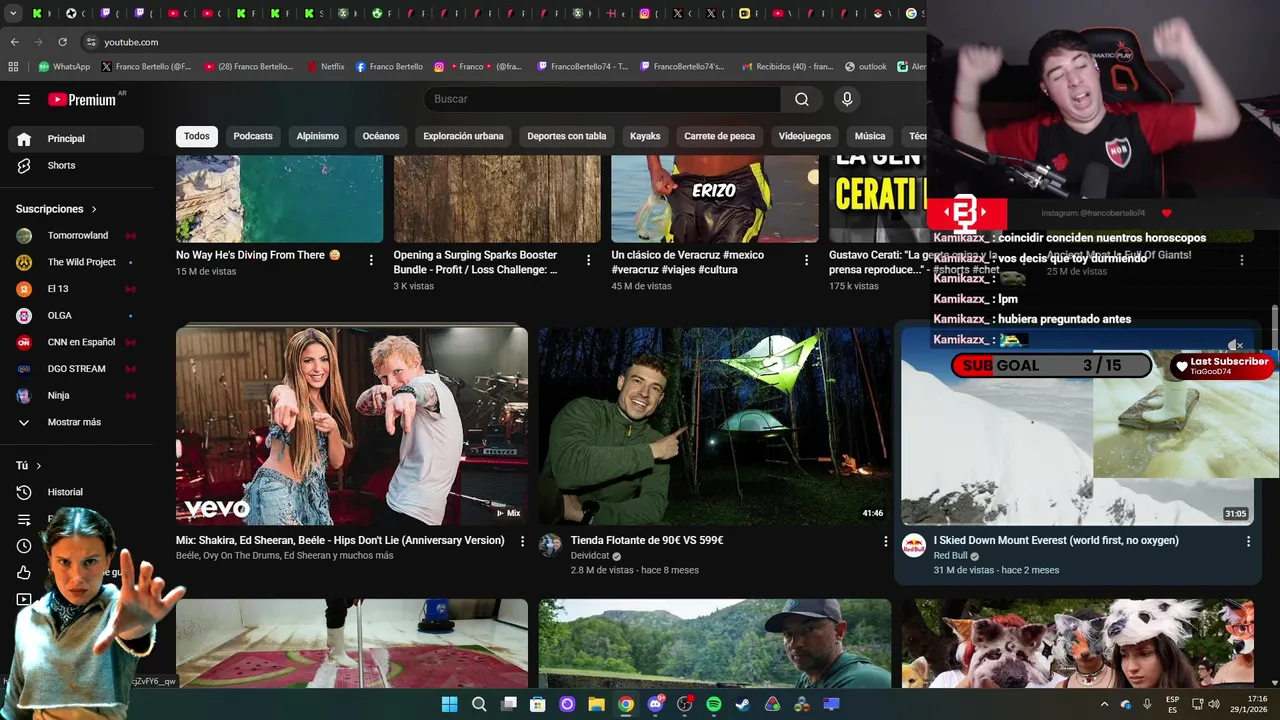Open the WhatsApp bookmark
This screenshot has width=1280, height=720.
click(64, 67)
